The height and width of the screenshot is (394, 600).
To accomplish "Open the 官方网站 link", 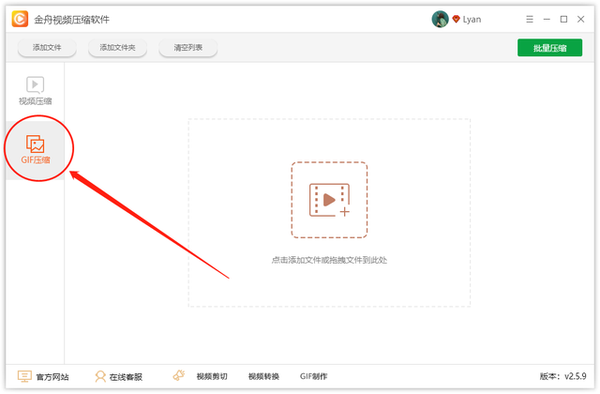I will tap(52, 377).
